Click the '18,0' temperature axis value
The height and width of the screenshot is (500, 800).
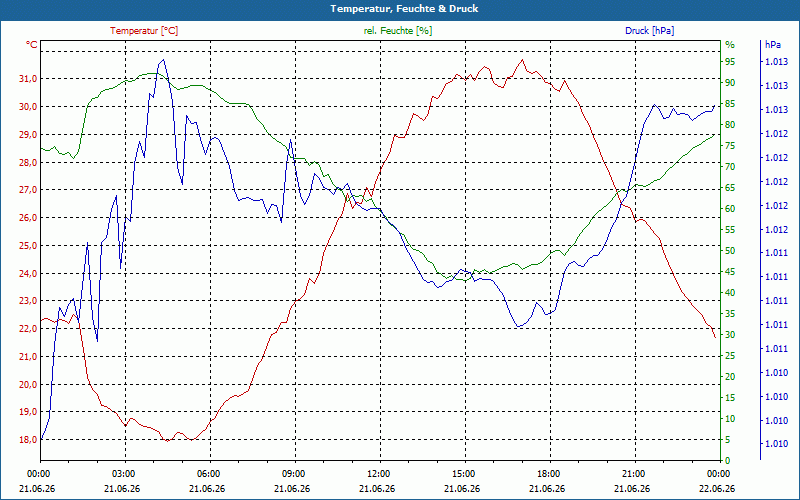(28, 440)
